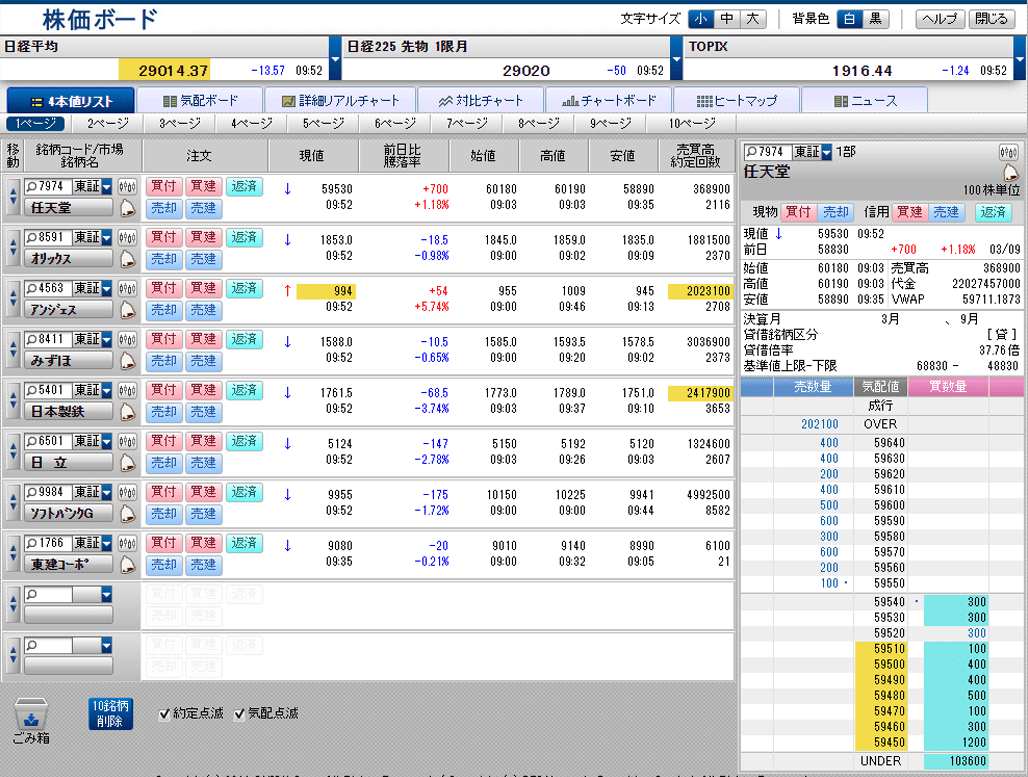
Task: Click stock code field in second empty row
Action: coord(49,646)
